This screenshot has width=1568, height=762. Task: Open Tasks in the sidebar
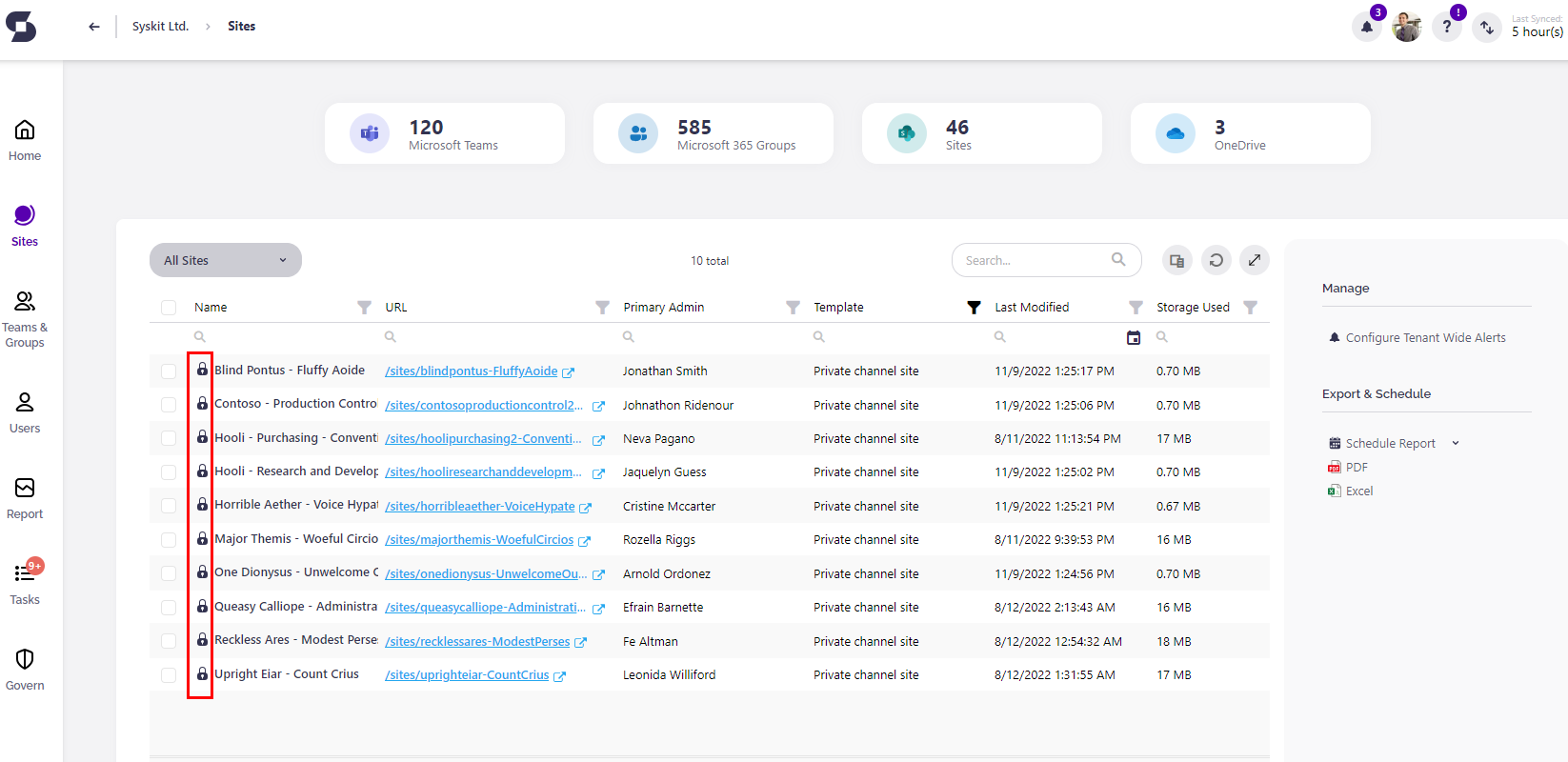point(25,583)
